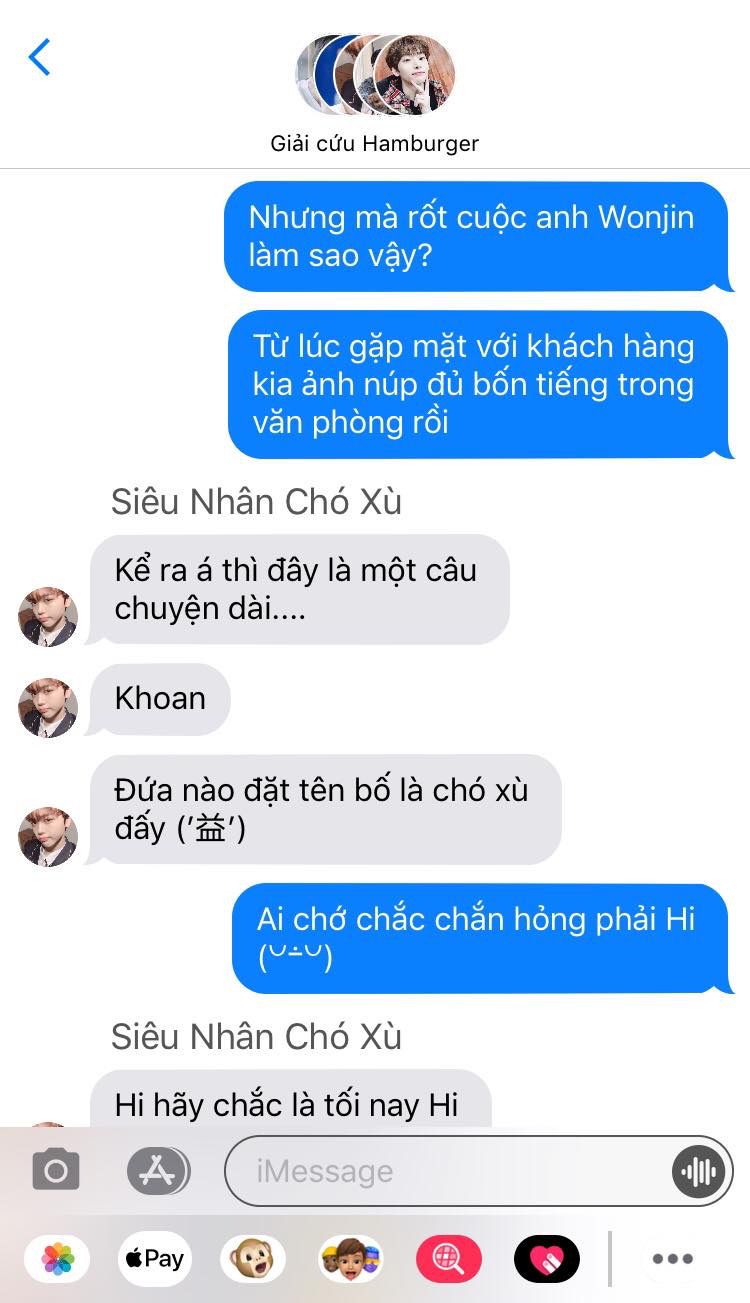Screen dimensions: 750x1303
Task: Tap the avatar next to the Khoan message
Action: pos(48,708)
